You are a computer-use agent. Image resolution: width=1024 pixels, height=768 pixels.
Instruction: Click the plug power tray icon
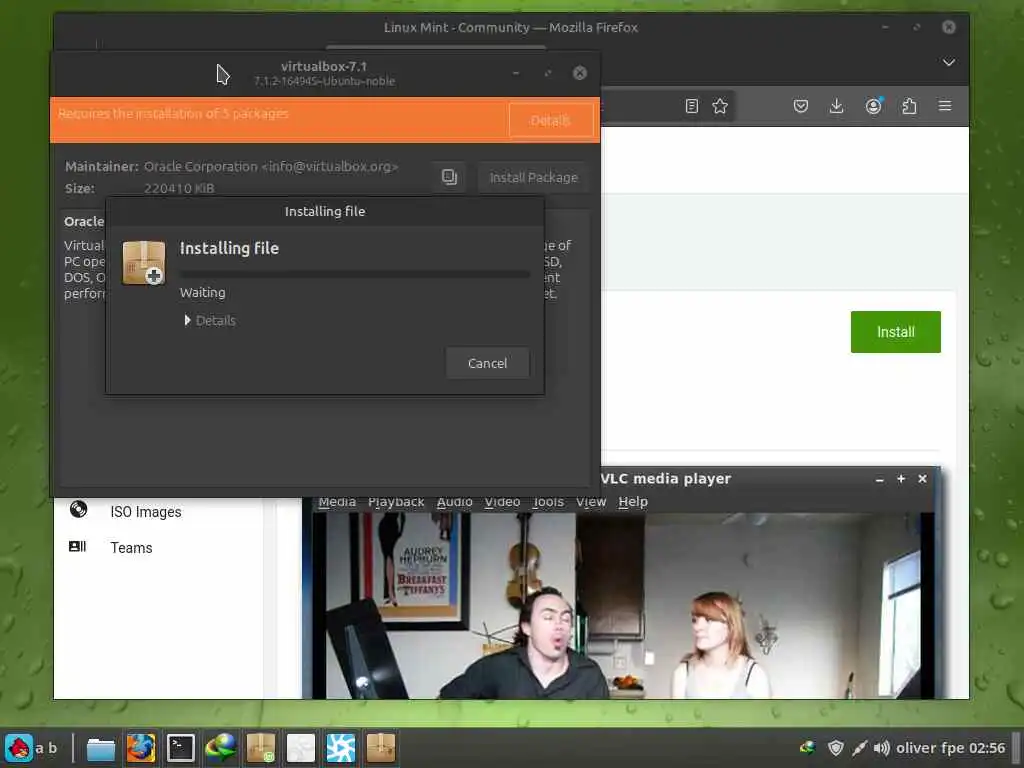point(859,748)
